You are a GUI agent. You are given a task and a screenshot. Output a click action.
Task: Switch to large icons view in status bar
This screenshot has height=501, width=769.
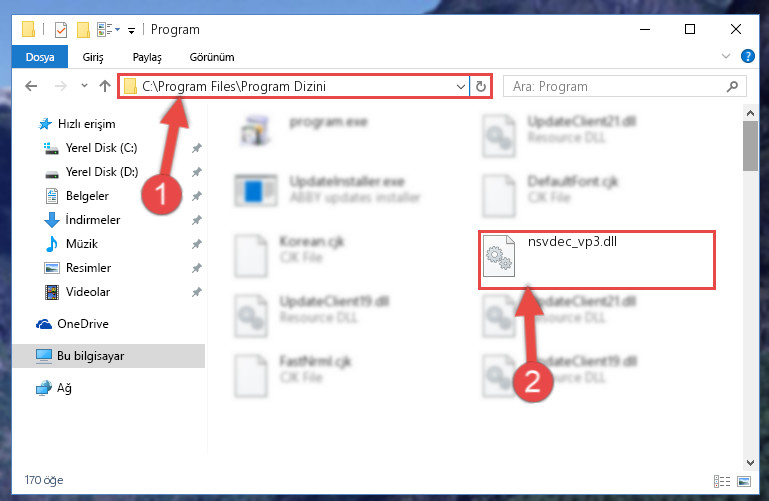pyautogui.click(x=744, y=481)
